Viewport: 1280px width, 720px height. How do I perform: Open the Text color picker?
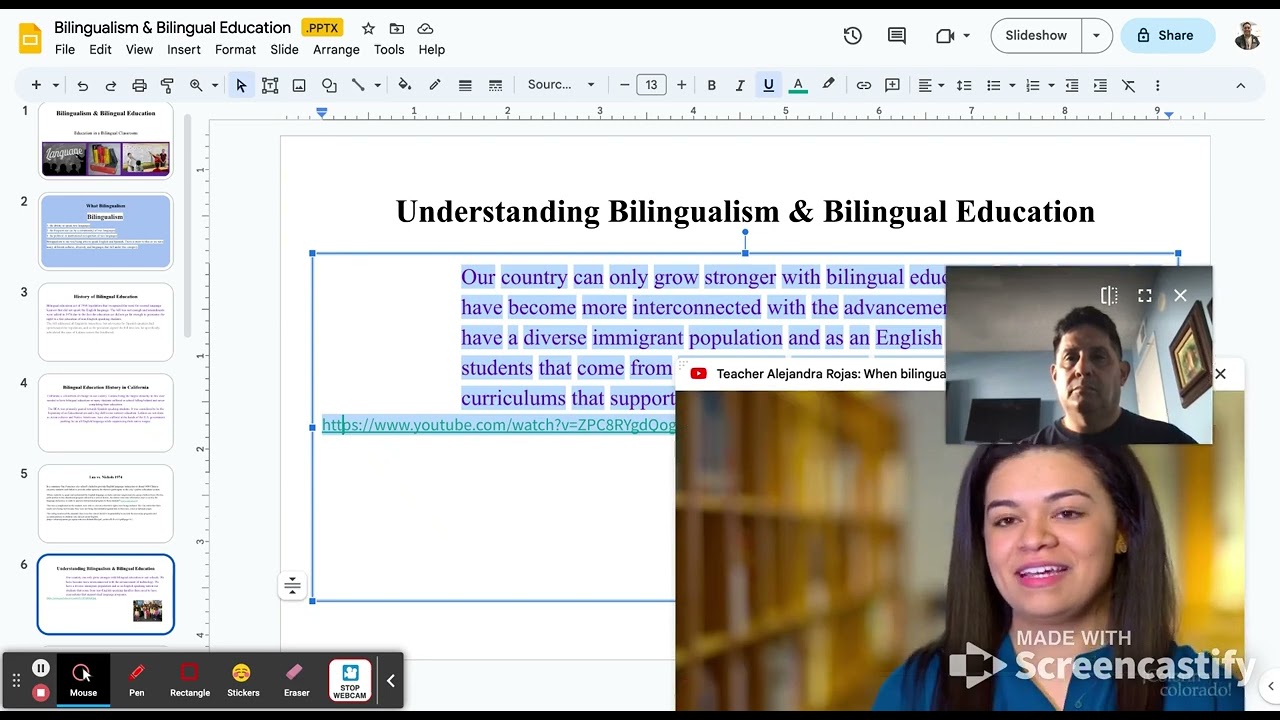click(x=798, y=86)
